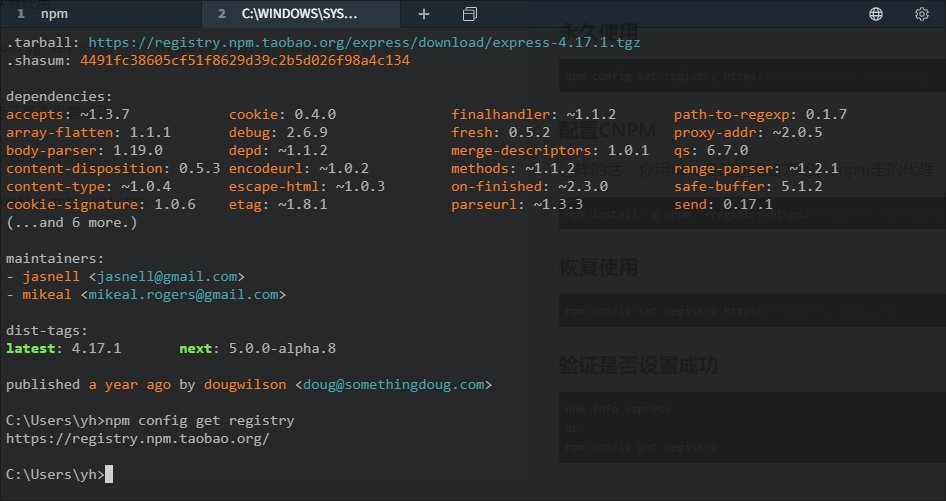Click the 'etag' dependency entry
946x501 pixels.
[x=278, y=205]
